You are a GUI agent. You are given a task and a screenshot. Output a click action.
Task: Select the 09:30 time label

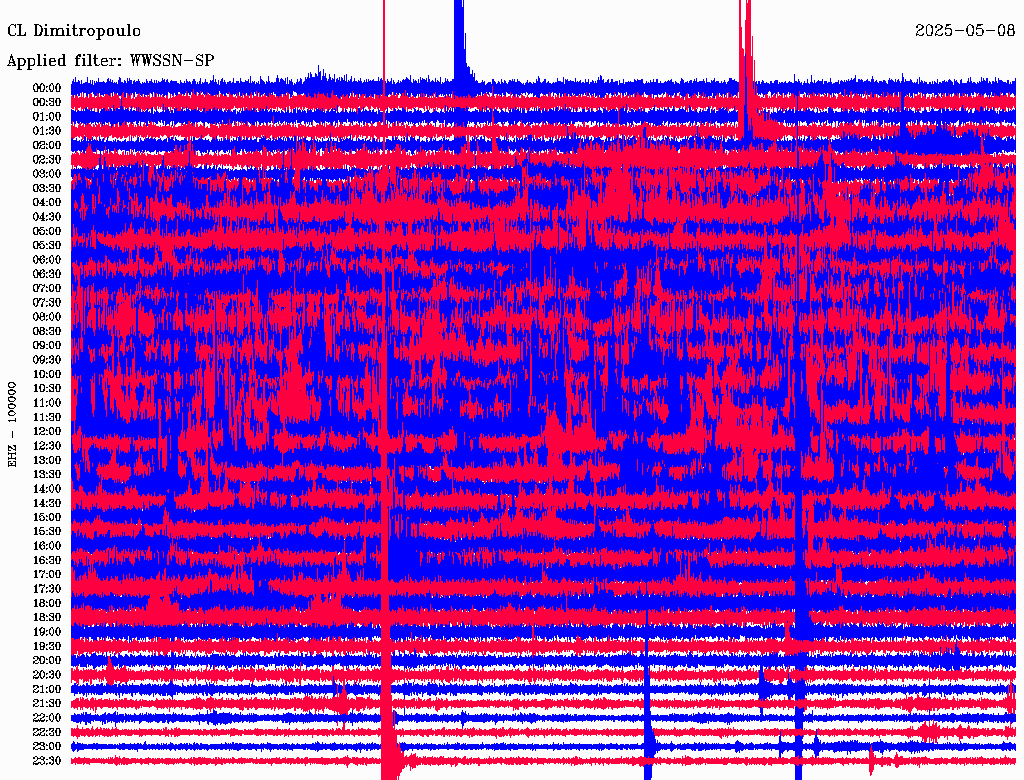tap(47, 360)
